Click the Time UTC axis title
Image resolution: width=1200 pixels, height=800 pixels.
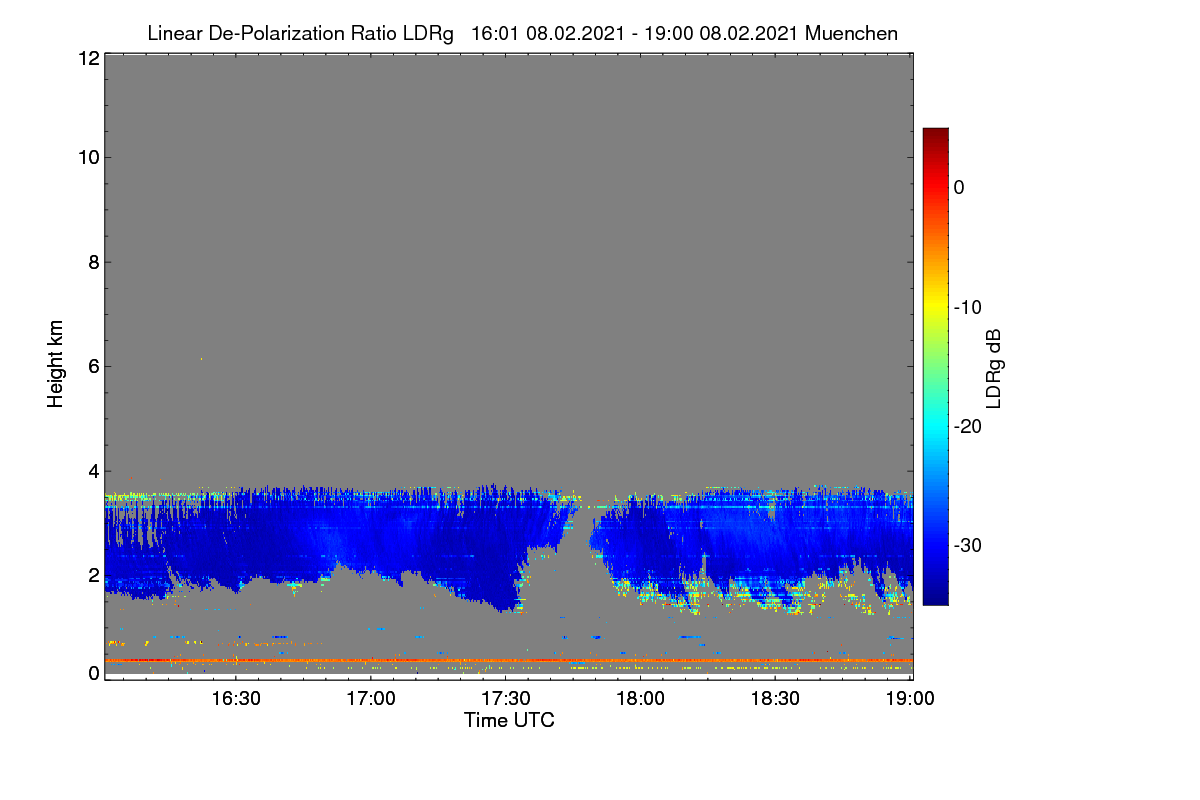[x=509, y=720]
